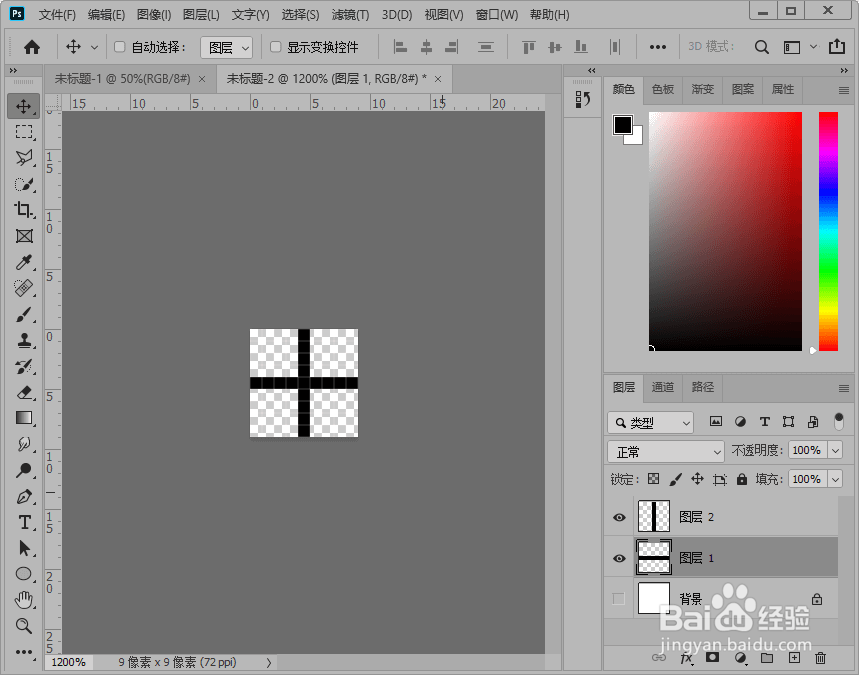Image resolution: width=859 pixels, height=675 pixels.
Task: Select the Horizontal Type tool
Action: [x=24, y=522]
